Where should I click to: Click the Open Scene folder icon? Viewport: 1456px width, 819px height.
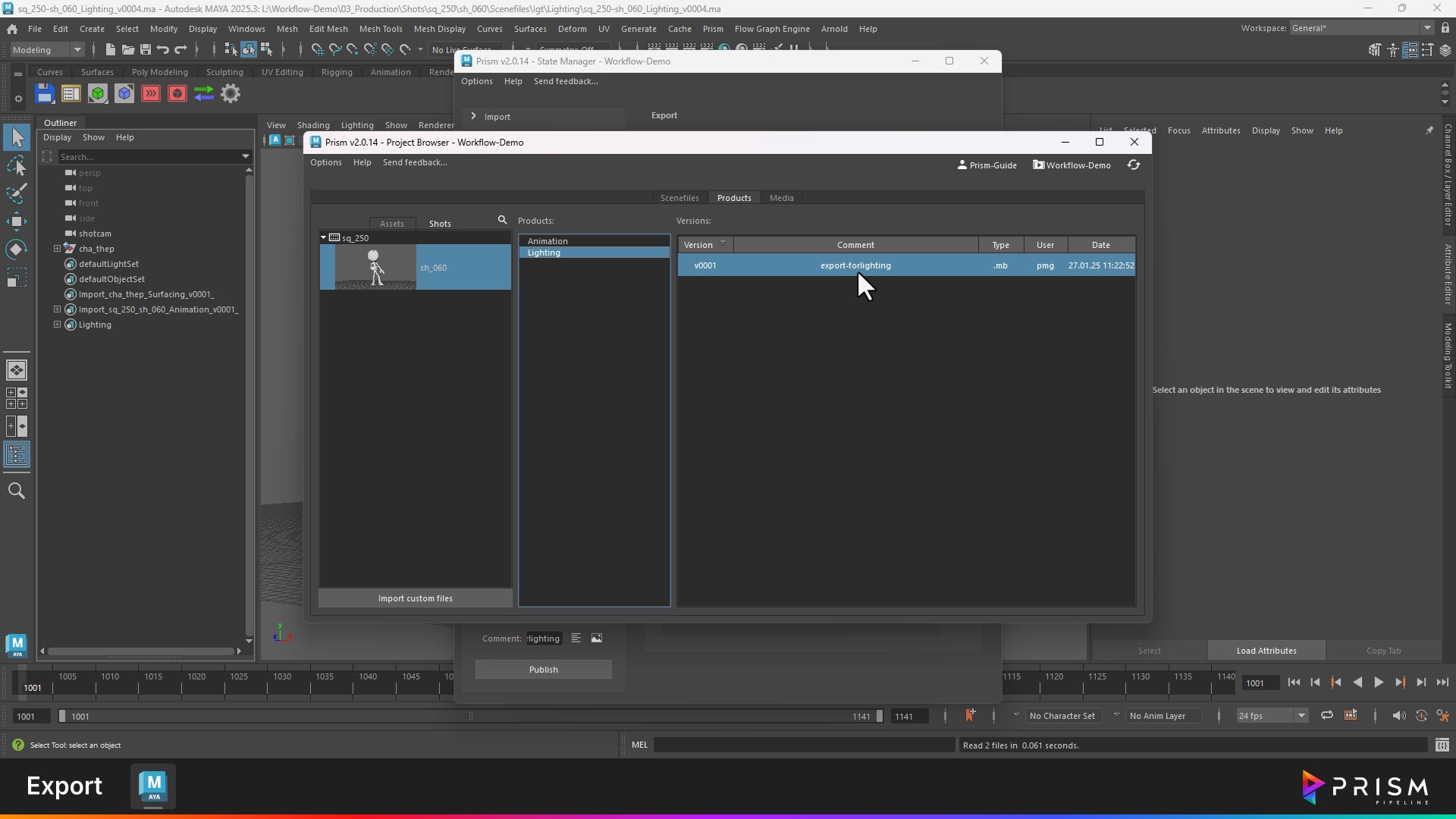(x=128, y=49)
